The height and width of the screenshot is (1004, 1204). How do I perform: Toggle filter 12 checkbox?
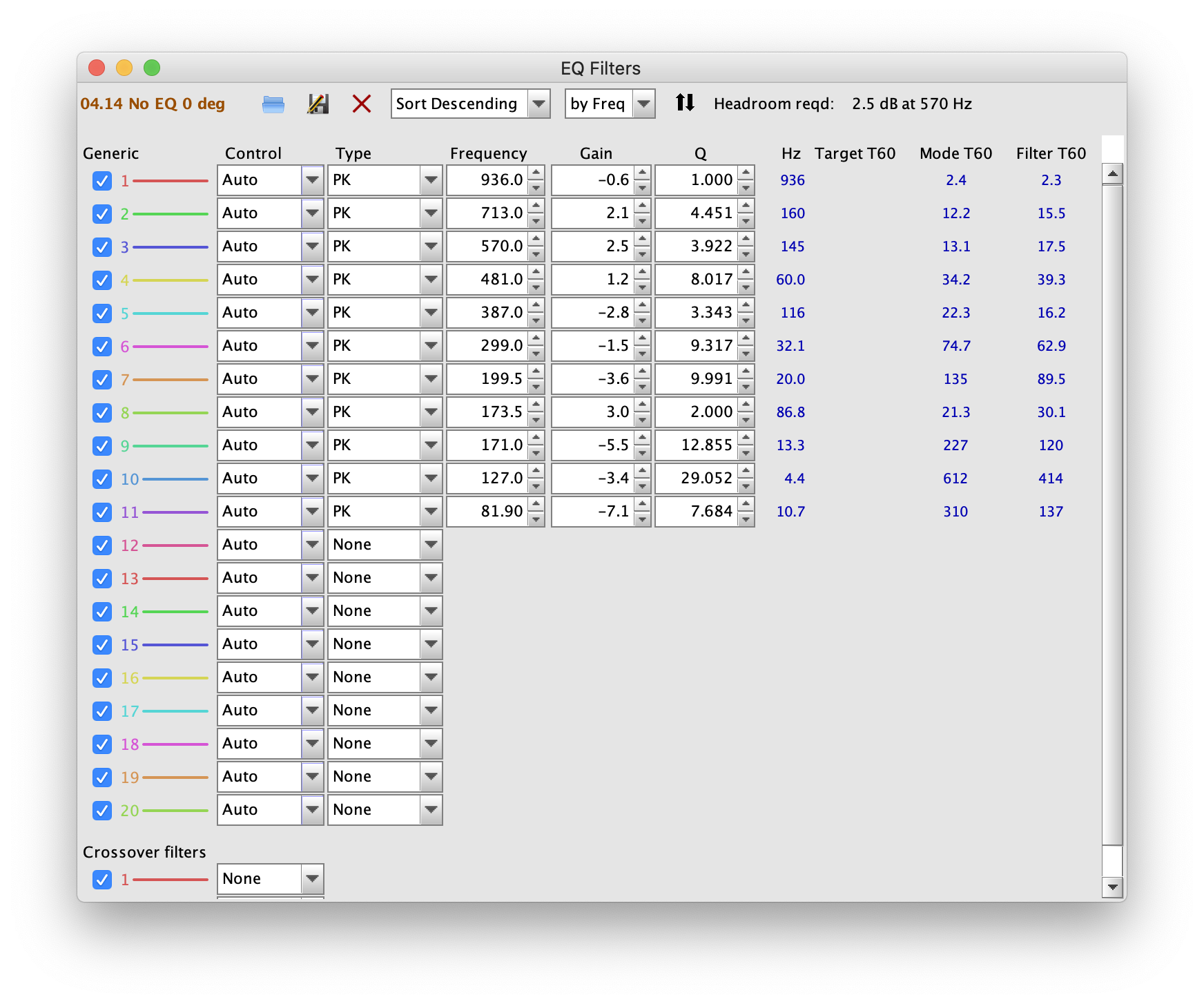point(102,546)
